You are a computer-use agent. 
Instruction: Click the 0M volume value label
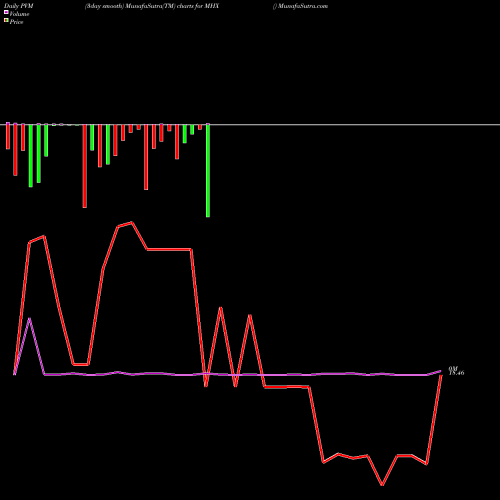point(453,369)
